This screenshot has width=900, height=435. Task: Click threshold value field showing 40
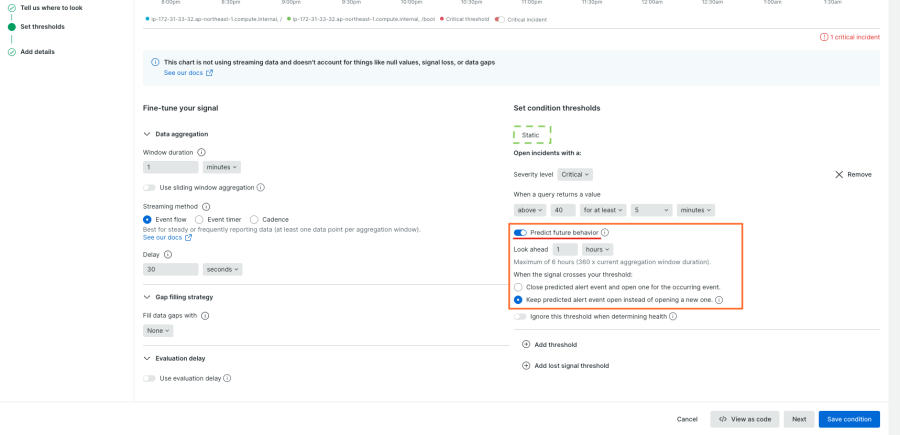pos(563,210)
